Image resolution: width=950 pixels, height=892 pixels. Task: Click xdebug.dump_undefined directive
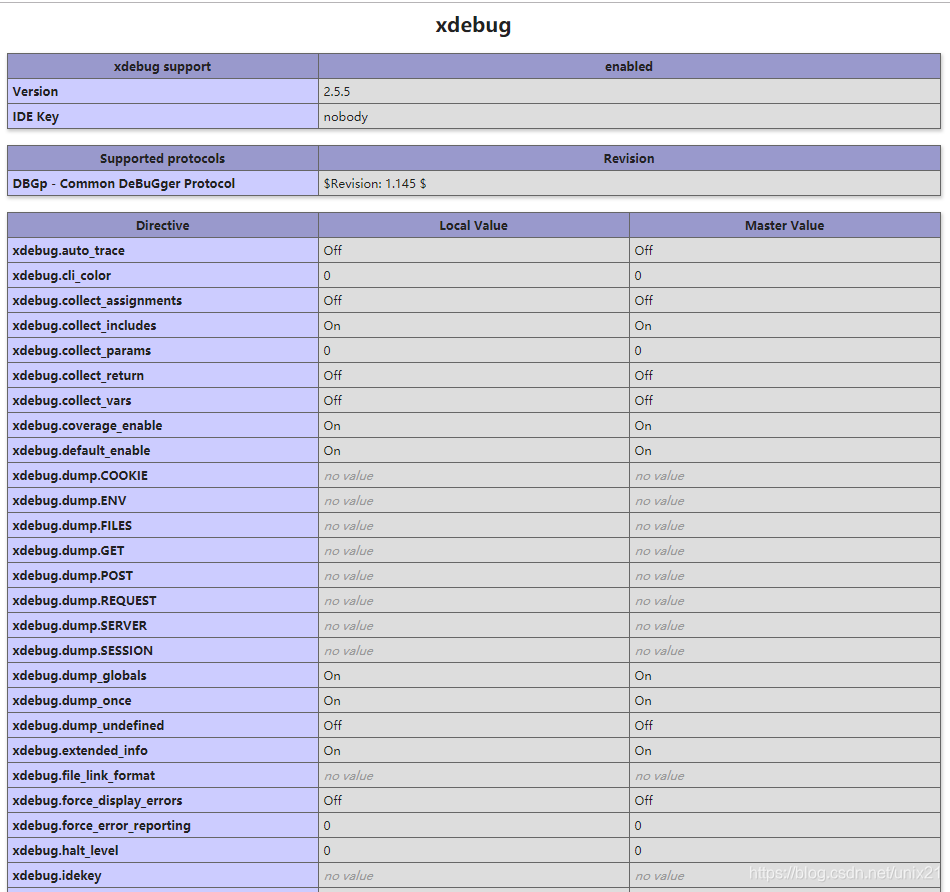click(x=88, y=725)
